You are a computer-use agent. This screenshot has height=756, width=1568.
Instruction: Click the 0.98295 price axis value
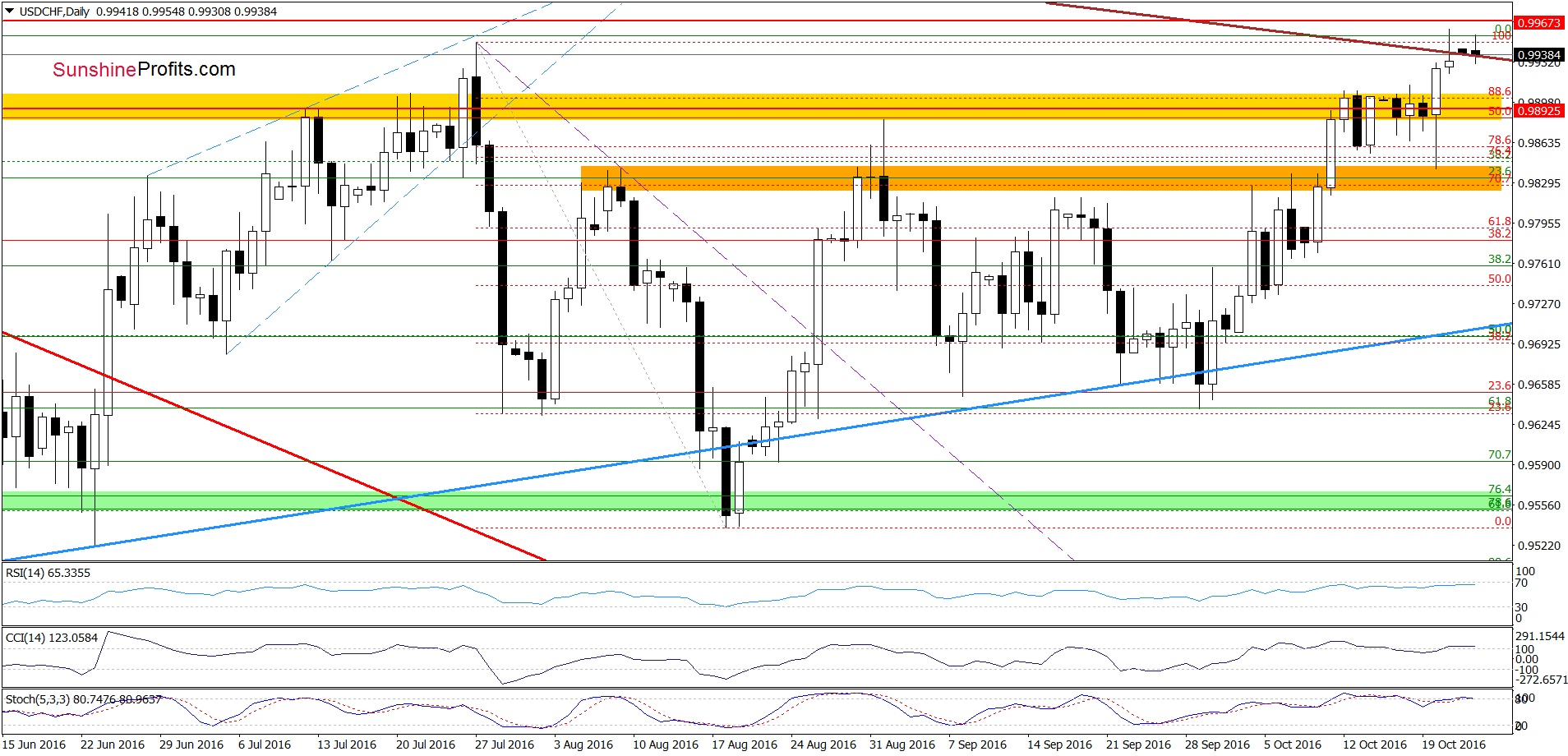pos(1538,183)
